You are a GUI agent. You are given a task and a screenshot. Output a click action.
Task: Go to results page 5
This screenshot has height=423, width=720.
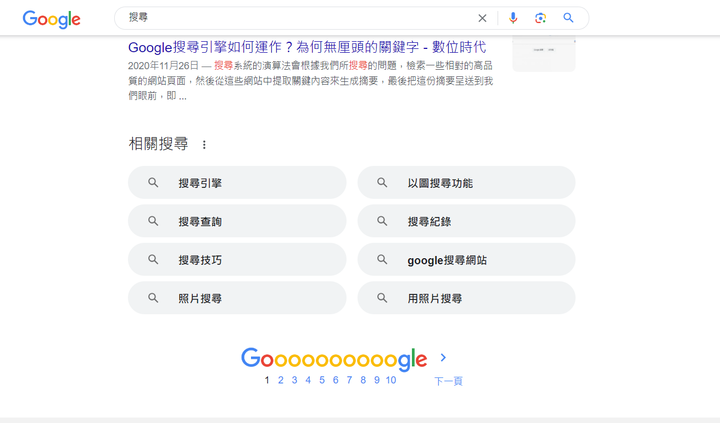pyautogui.click(x=322, y=380)
